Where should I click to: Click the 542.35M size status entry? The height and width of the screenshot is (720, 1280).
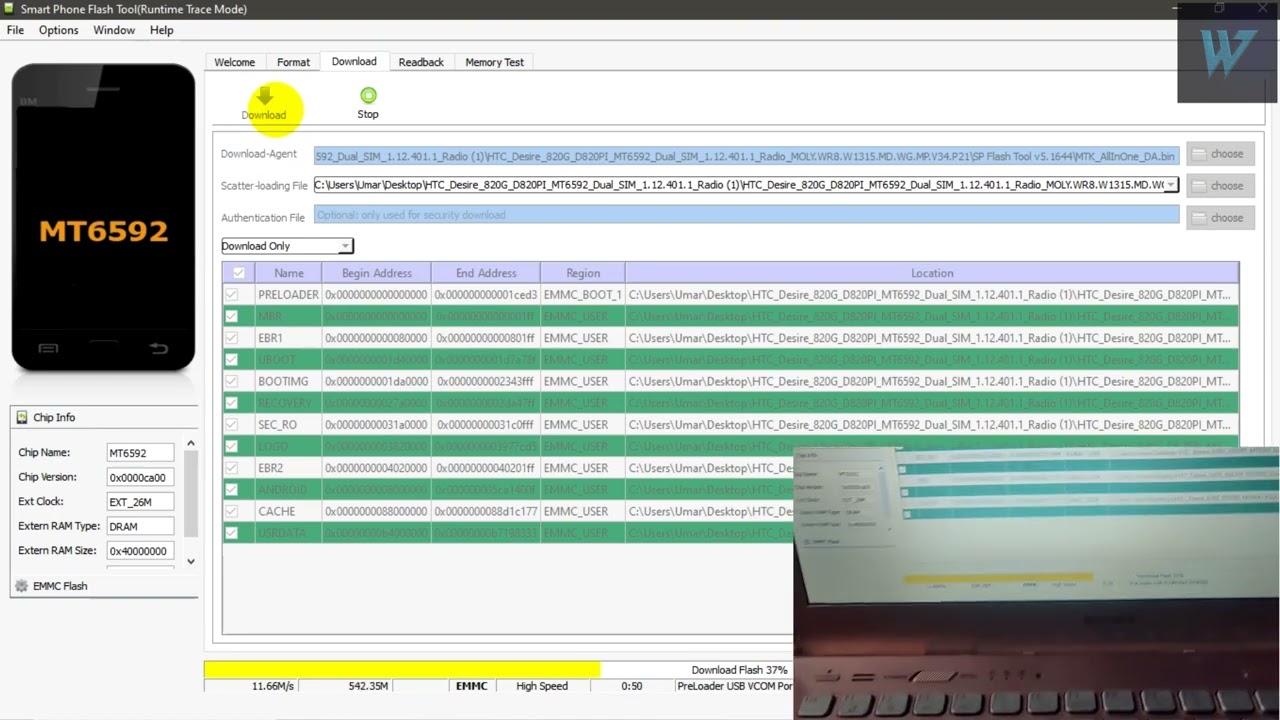click(368, 686)
